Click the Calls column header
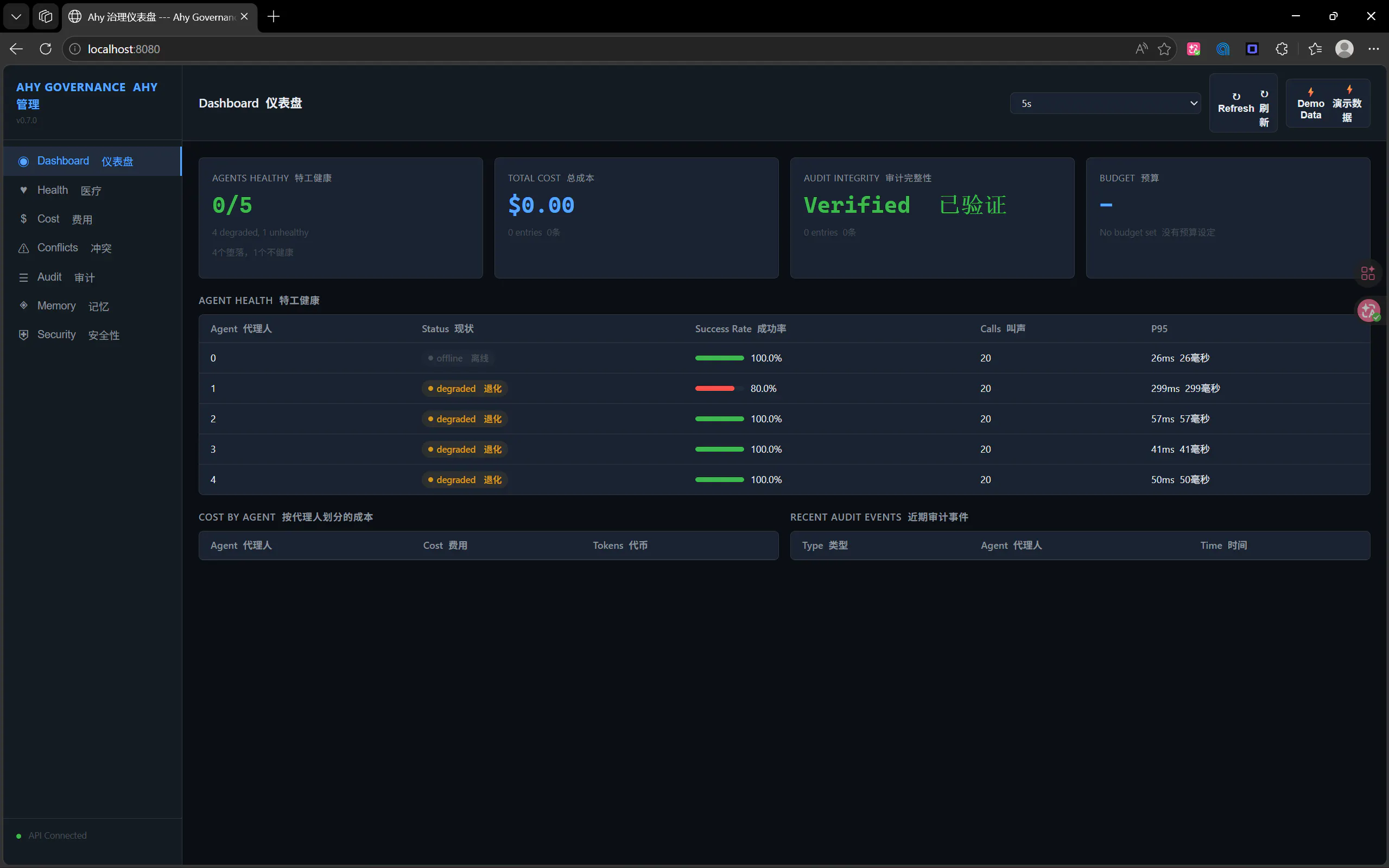 (1003, 329)
